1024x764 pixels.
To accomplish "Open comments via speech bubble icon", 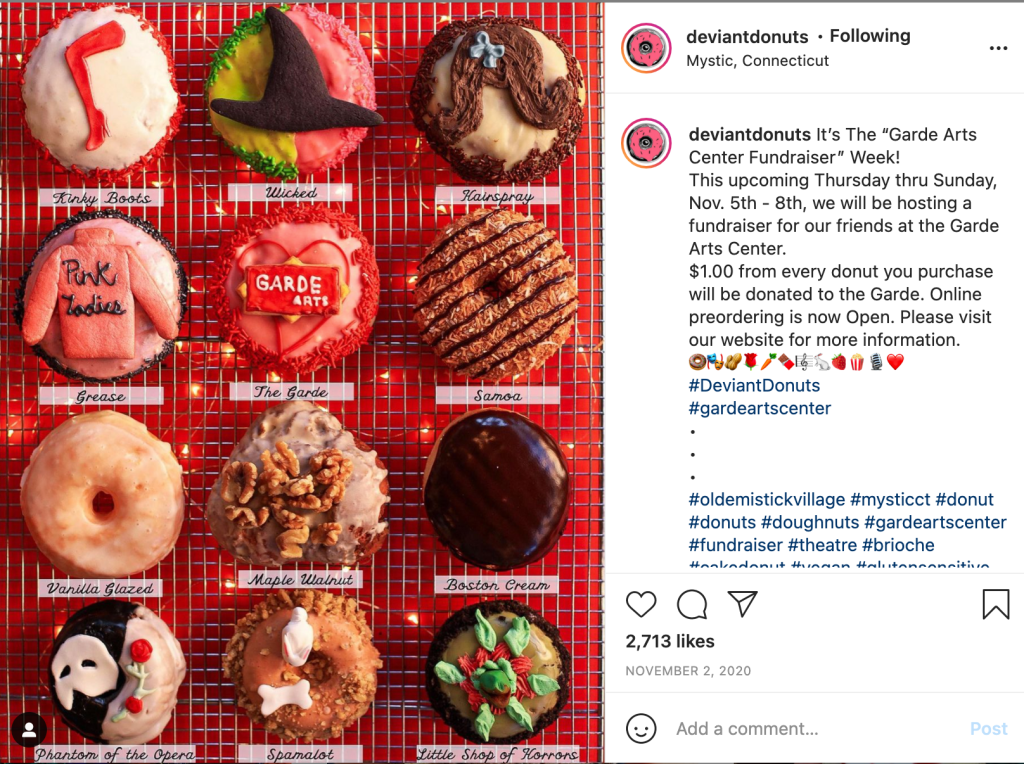I will [x=692, y=604].
